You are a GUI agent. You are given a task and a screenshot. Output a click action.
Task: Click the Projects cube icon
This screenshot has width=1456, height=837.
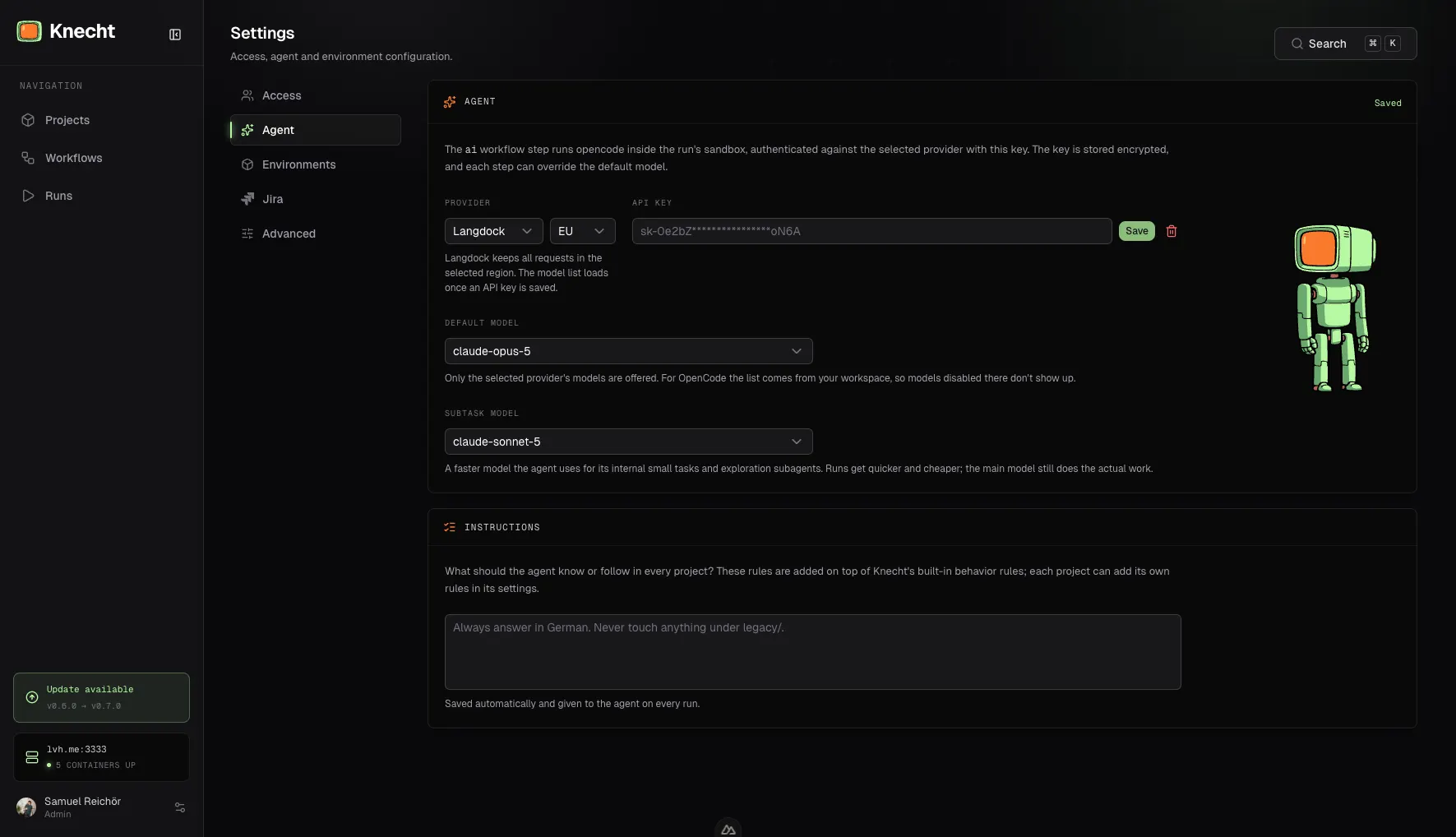pos(28,120)
